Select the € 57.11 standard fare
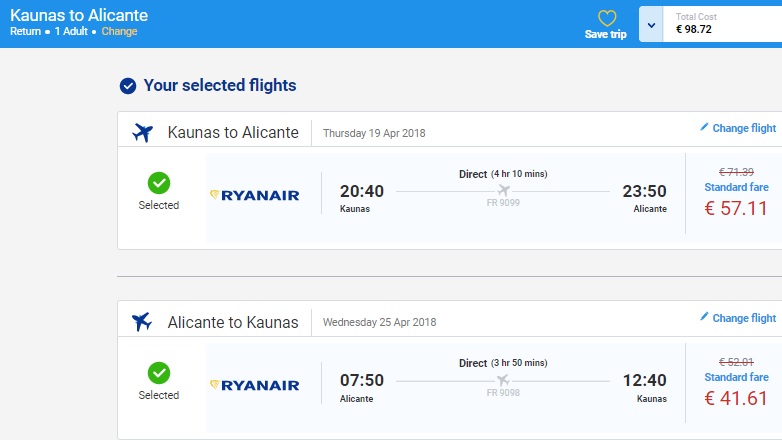The width and height of the screenshot is (782, 440). [x=736, y=208]
